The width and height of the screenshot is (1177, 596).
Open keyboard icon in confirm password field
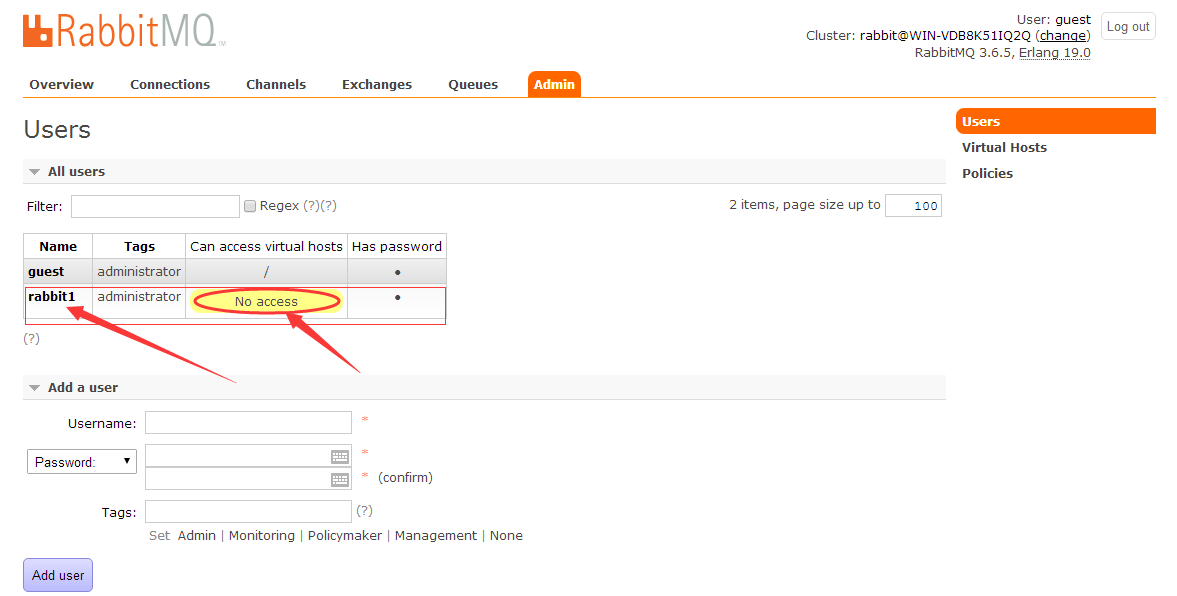pyautogui.click(x=340, y=479)
